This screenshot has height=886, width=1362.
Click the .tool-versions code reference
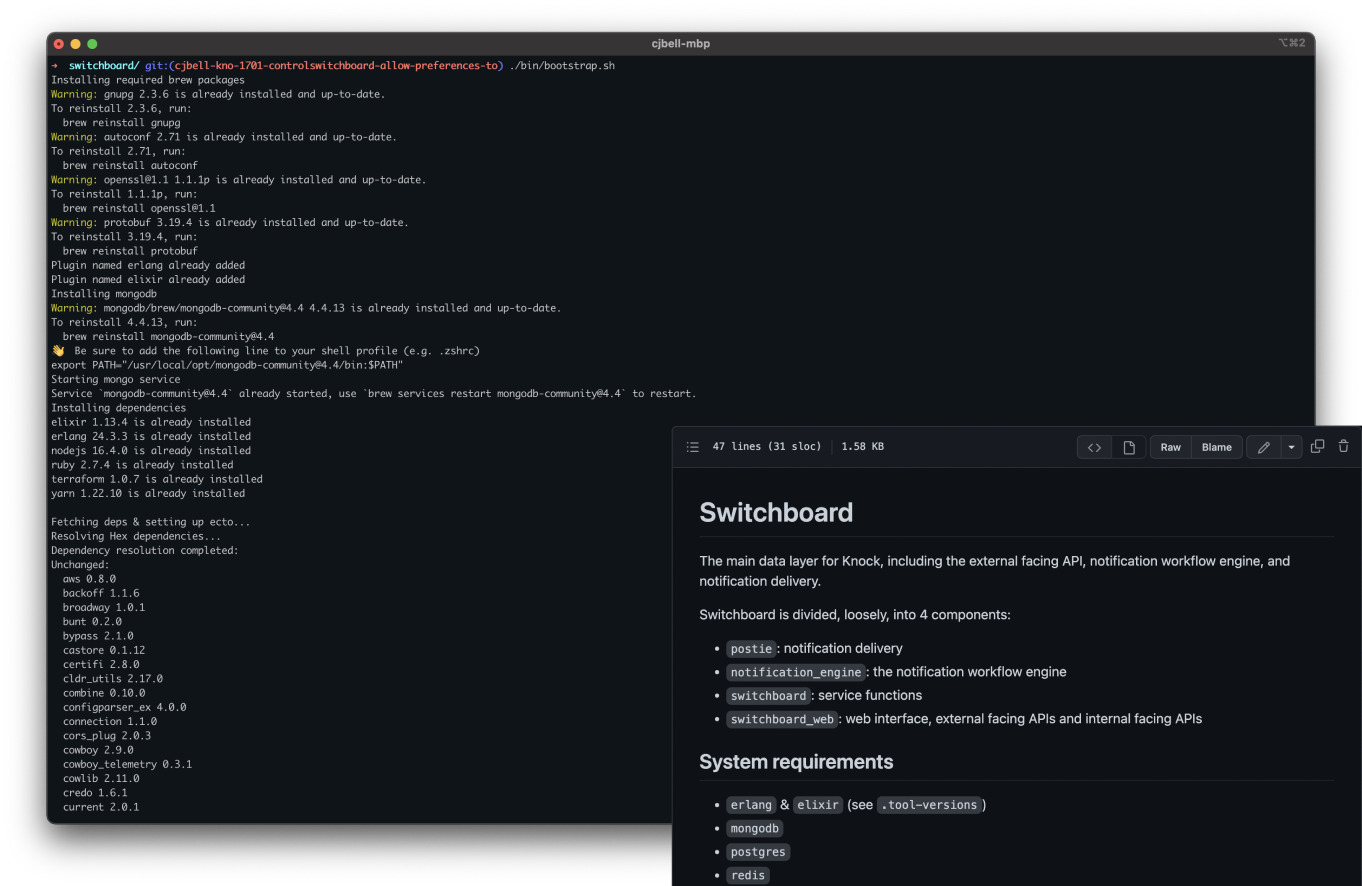(x=929, y=804)
